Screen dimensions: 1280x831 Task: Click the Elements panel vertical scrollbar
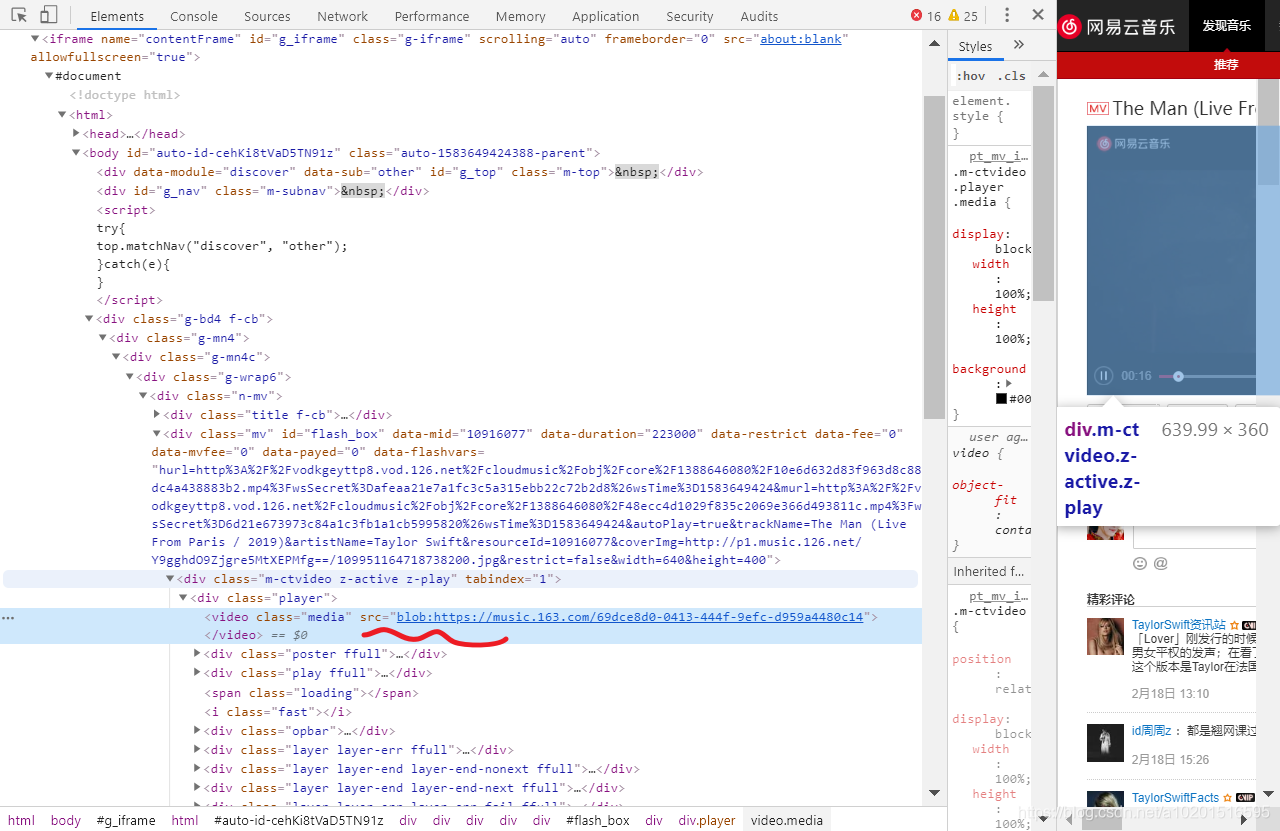coord(934,257)
